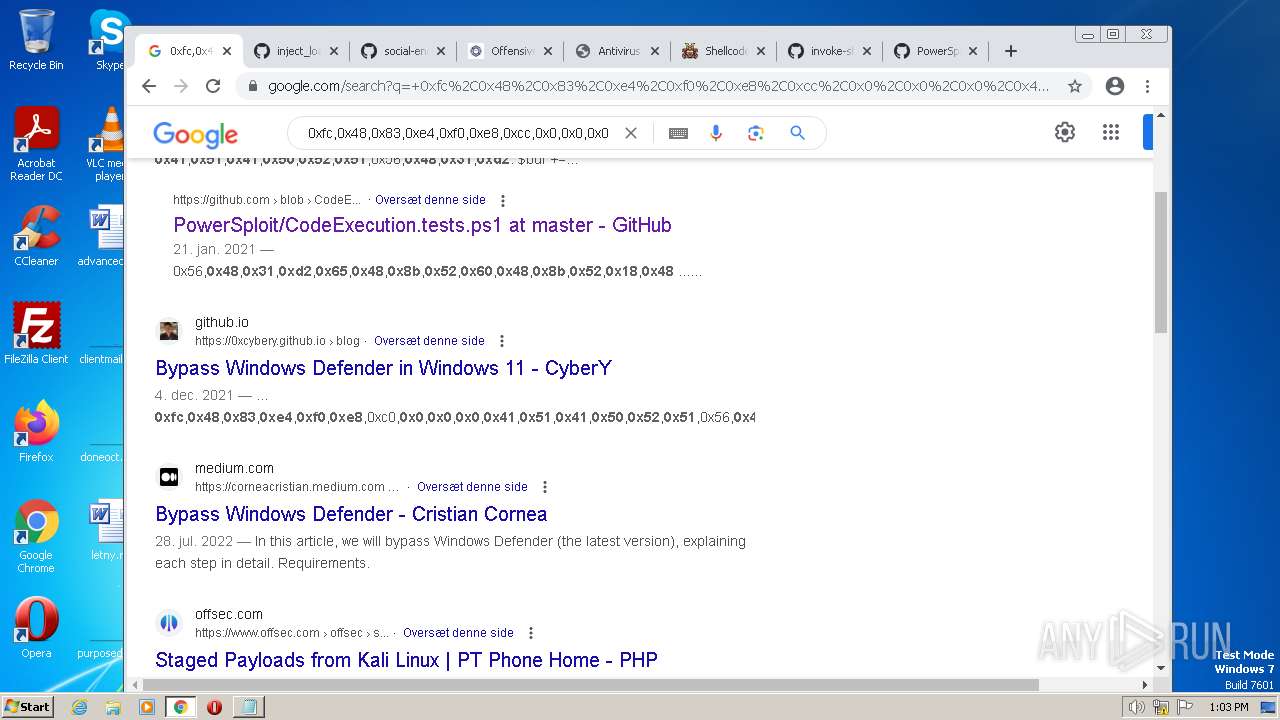Click the offsec.com result favicon
This screenshot has height=720, width=1280.
coord(169,623)
